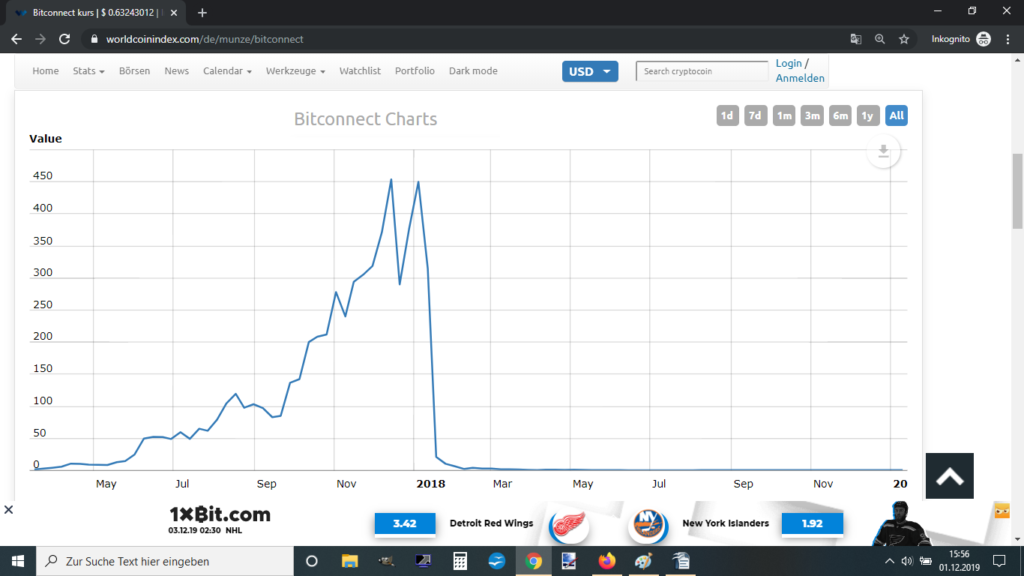Go forward in browser history
Viewport: 1024px width, 576px height.
point(40,39)
